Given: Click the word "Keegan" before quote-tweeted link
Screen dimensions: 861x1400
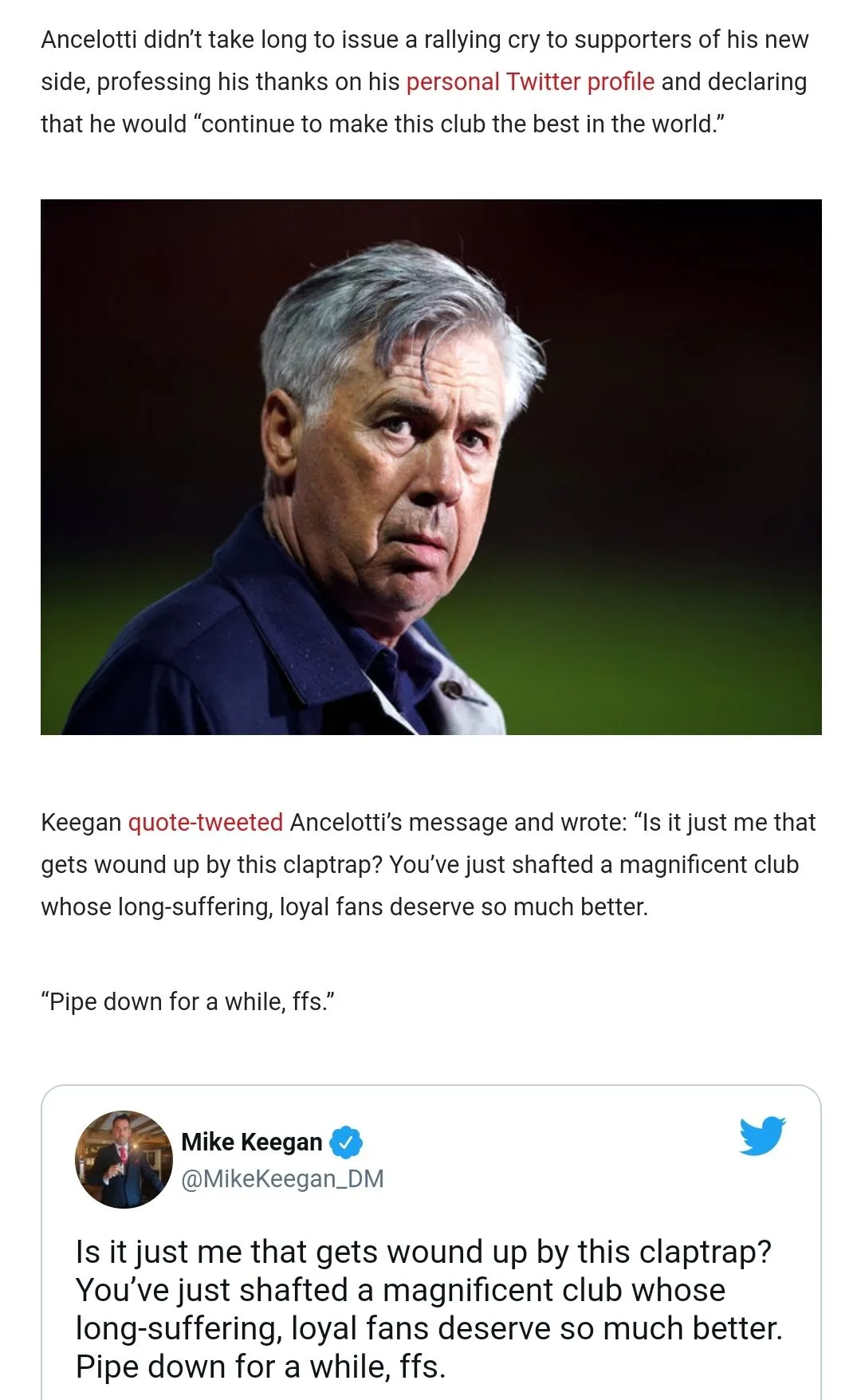Looking at the screenshot, I should point(81,823).
